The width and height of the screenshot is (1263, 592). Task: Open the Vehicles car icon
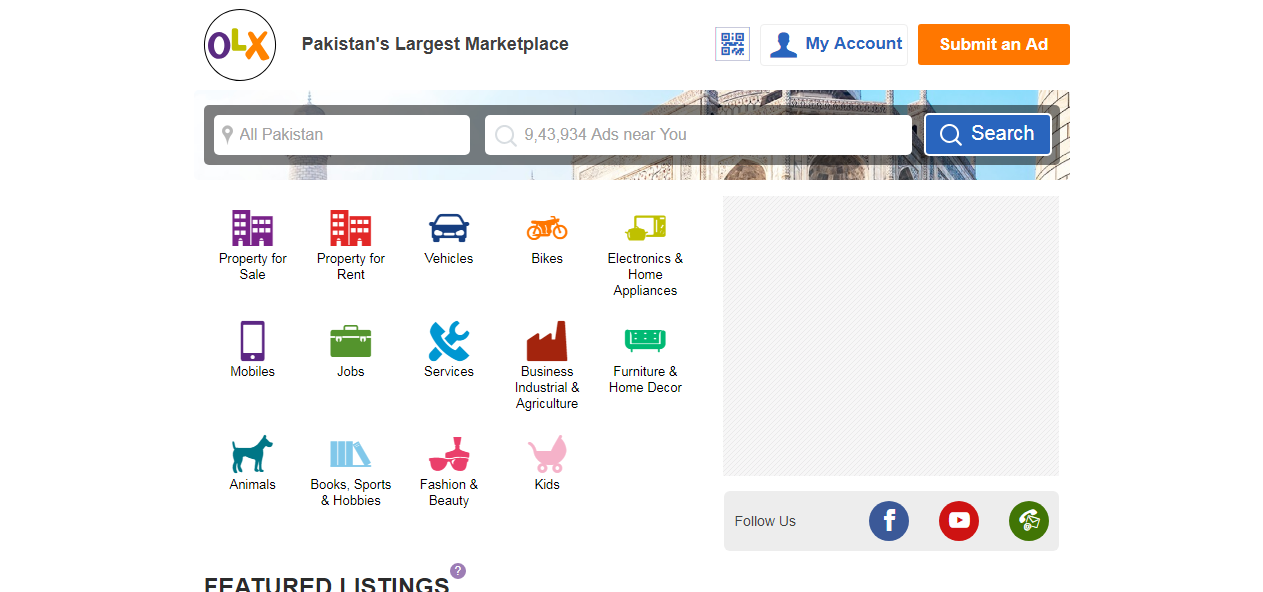click(x=449, y=228)
